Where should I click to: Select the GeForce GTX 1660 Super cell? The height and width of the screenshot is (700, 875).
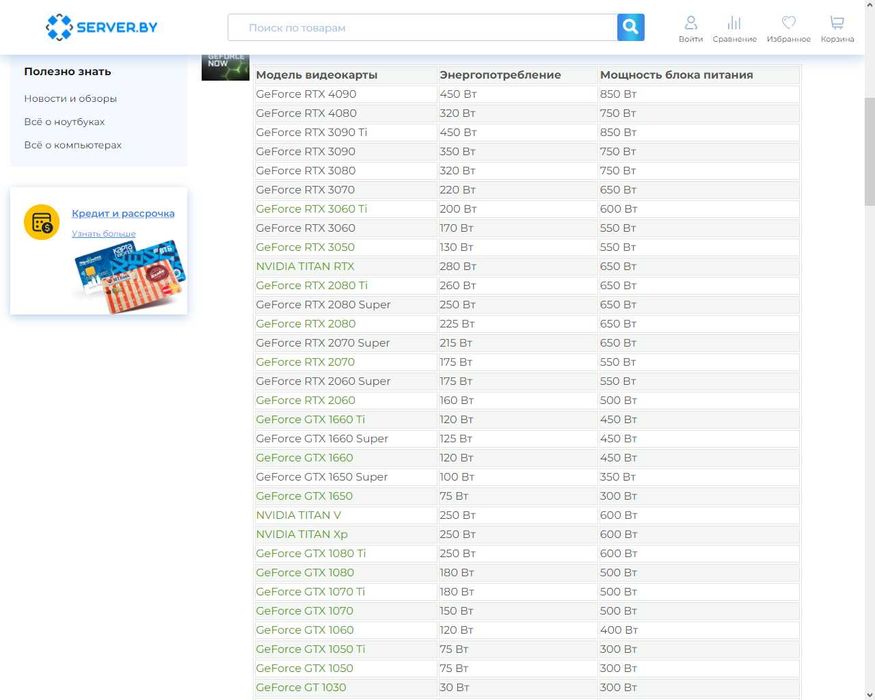pos(345,439)
